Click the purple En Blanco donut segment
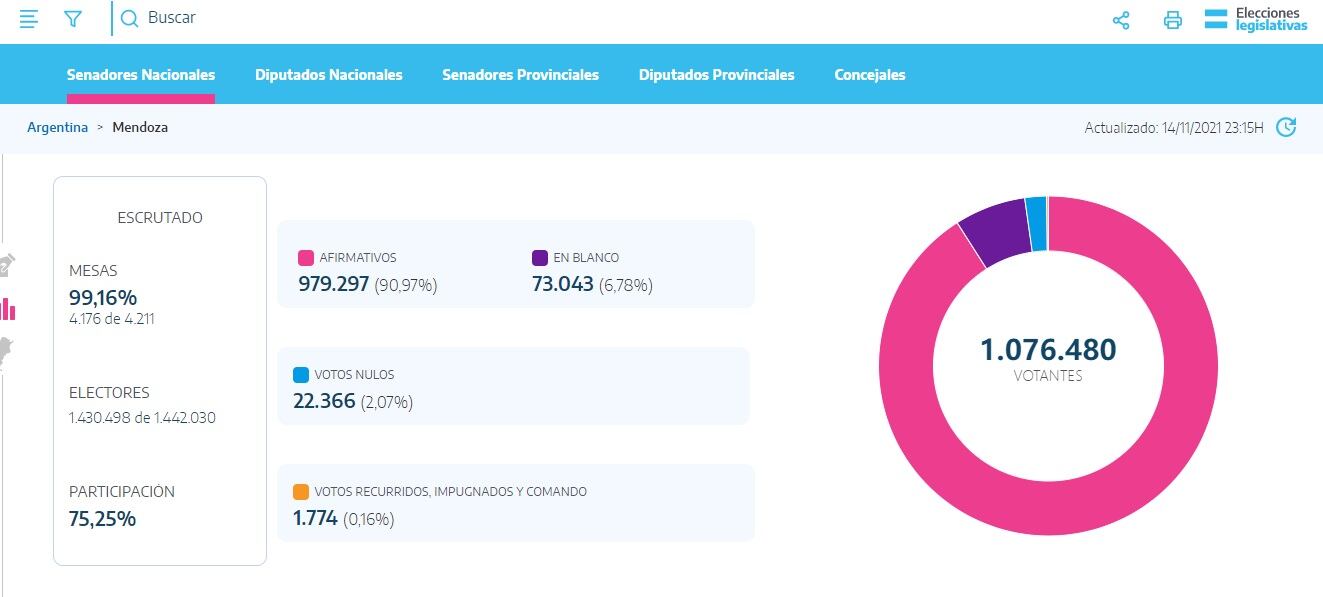This screenshot has height=597, width=1323. (x=994, y=230)
